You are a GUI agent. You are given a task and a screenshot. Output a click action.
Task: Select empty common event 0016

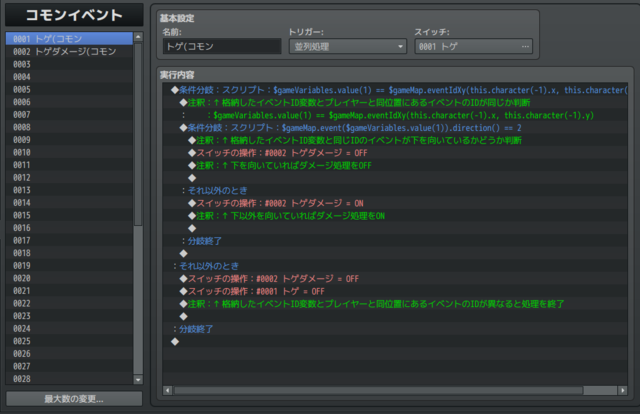click(x=69, y=228)
